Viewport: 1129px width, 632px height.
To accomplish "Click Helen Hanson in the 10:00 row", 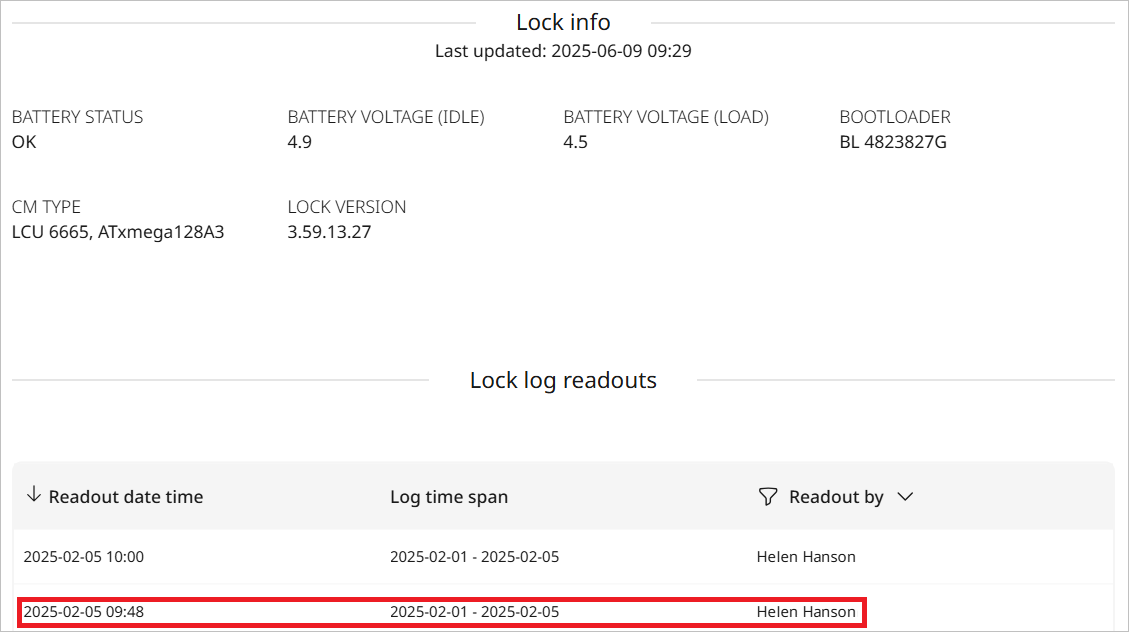I will 806,557.
